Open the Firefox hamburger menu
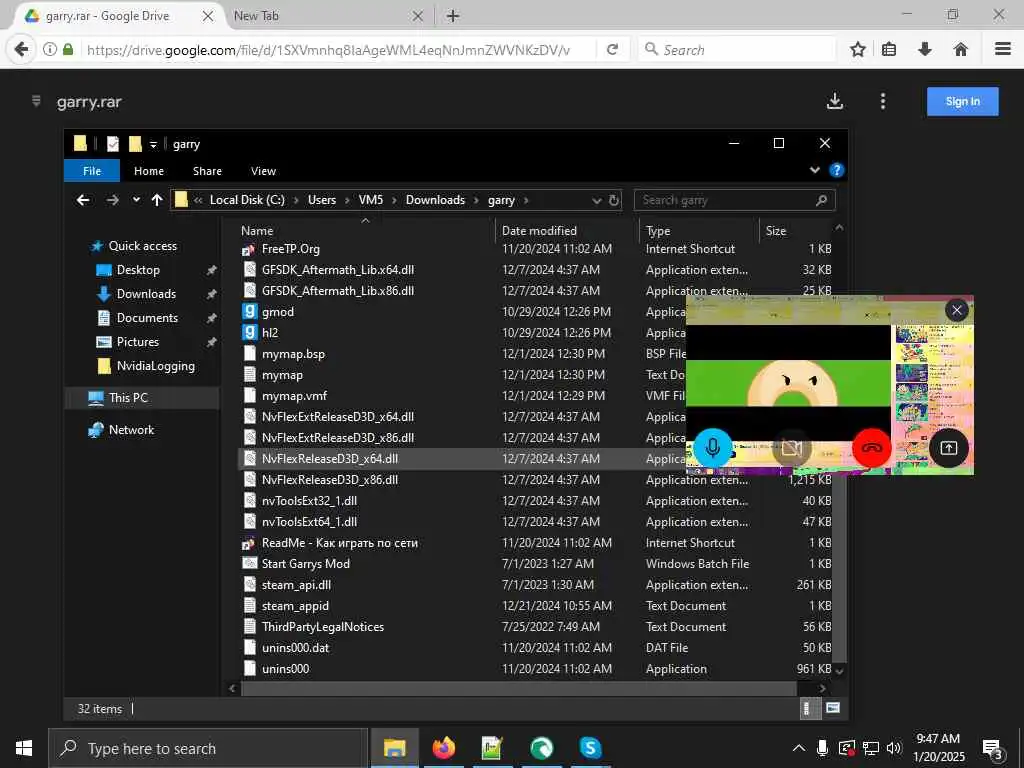This screenshot has height=768, width=1024. 1003,49
